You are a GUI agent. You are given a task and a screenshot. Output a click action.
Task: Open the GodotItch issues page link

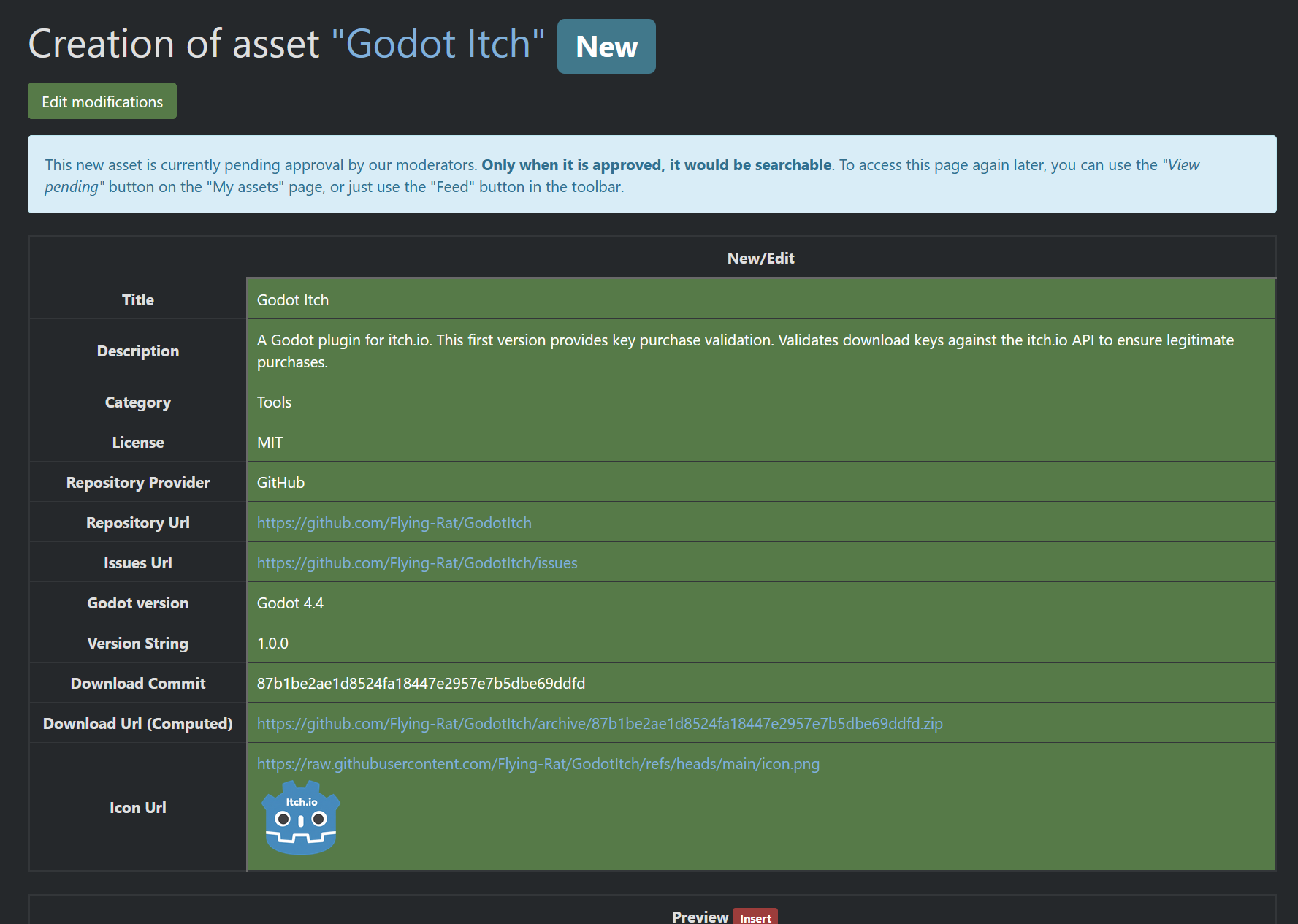[x=416, y=562]
